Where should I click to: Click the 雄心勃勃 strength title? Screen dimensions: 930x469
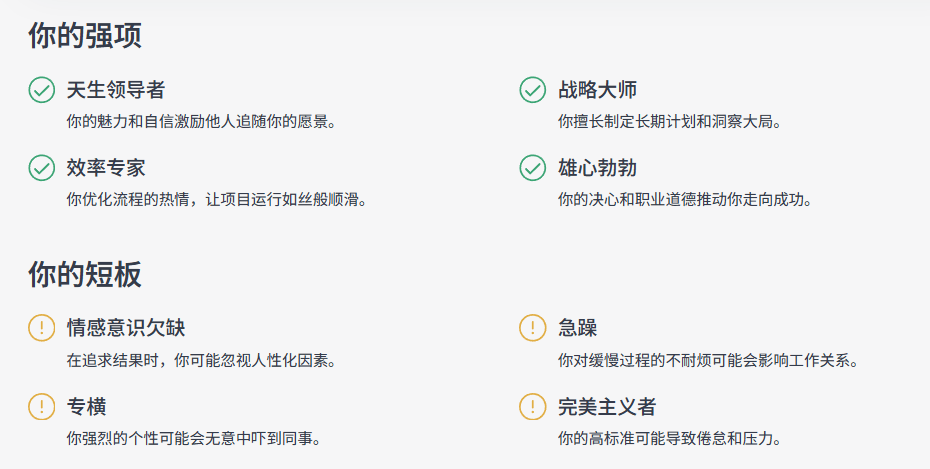point(597,168)
